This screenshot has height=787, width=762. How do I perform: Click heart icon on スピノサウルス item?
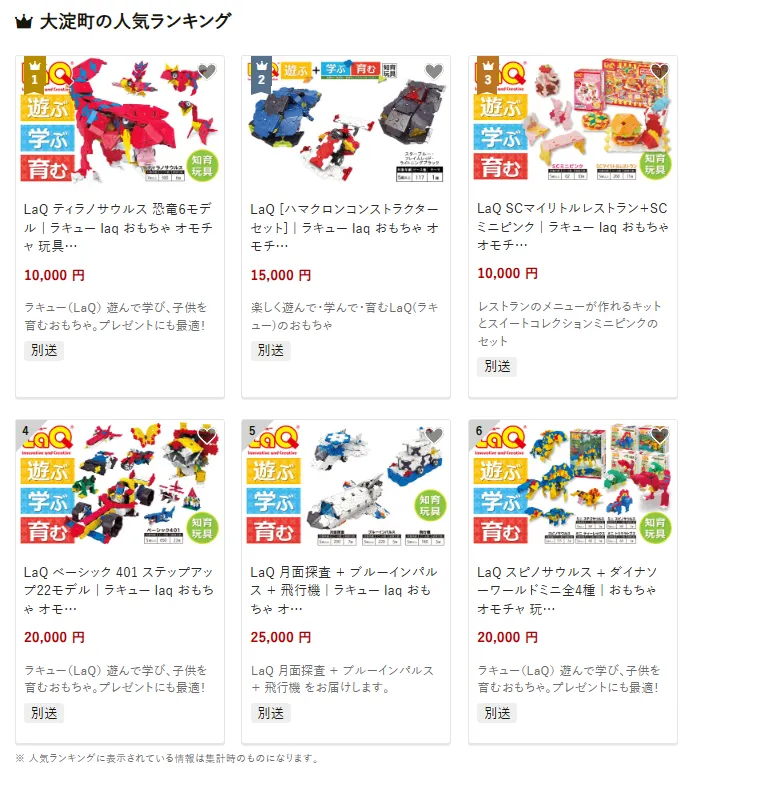660,436
